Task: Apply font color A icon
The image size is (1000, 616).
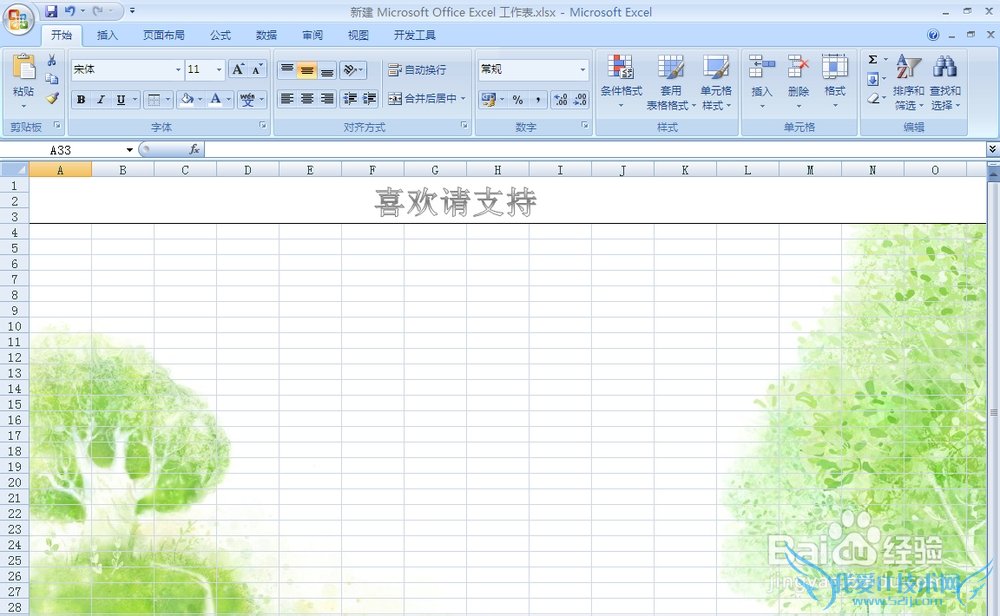Action: [x=216, y=99]
